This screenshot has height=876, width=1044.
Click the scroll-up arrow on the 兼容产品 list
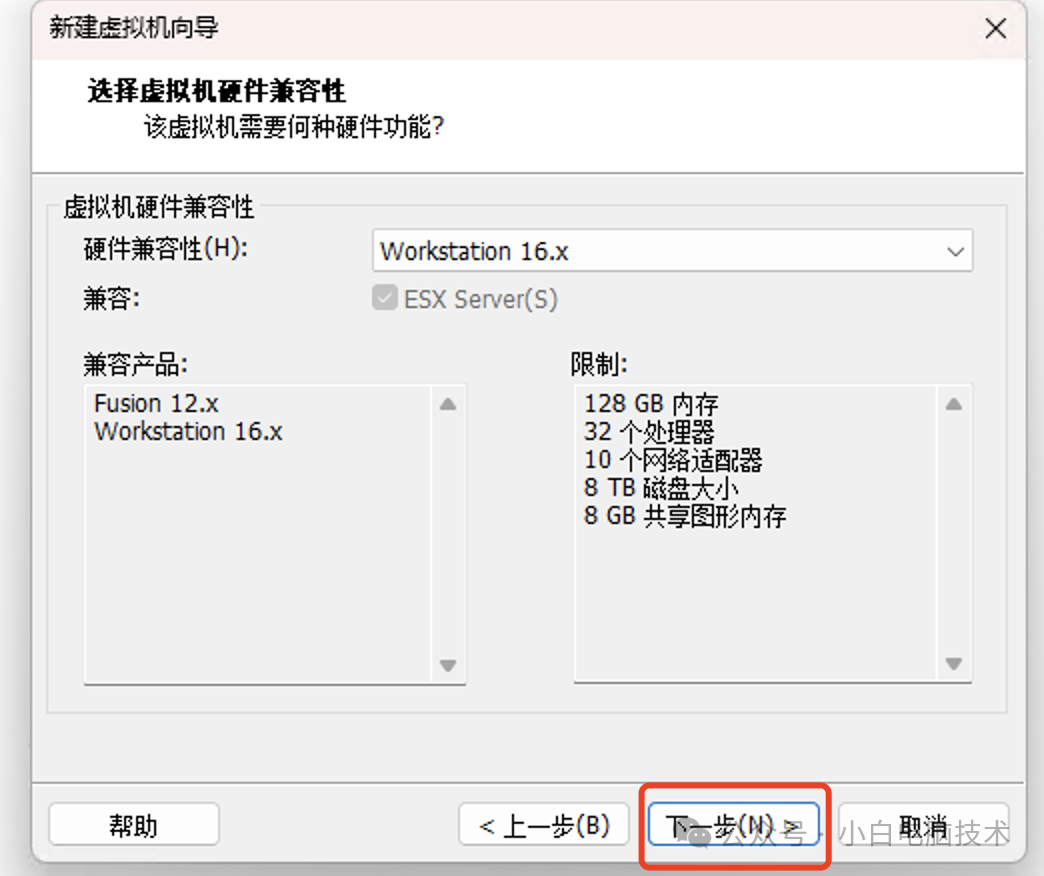coord(448,402)
